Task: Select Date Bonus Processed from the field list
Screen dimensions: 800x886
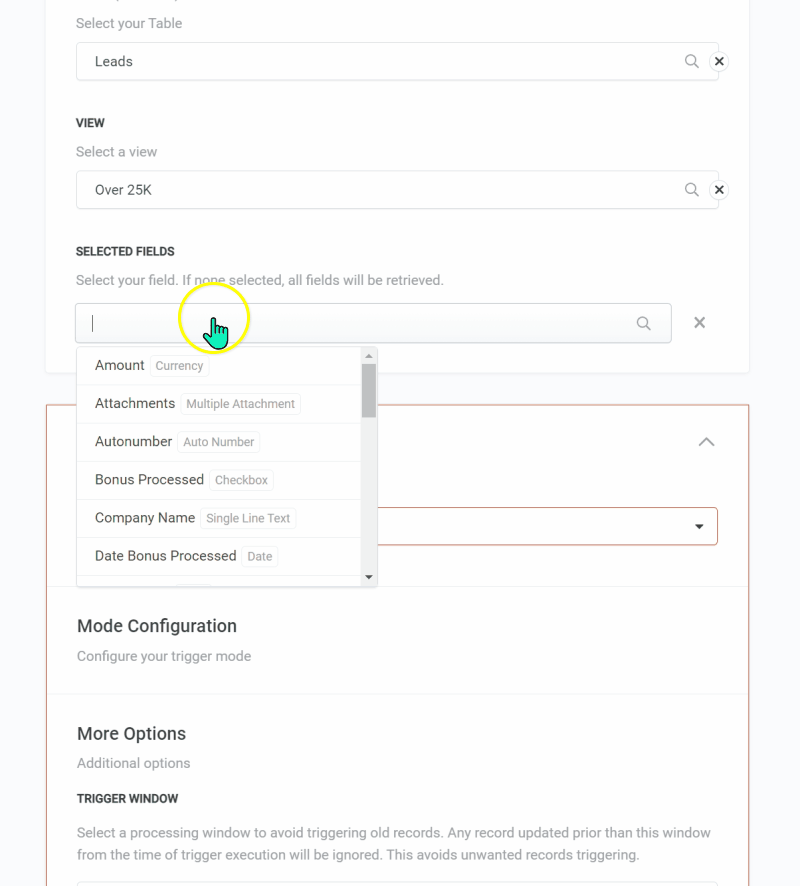Action: 164,555
